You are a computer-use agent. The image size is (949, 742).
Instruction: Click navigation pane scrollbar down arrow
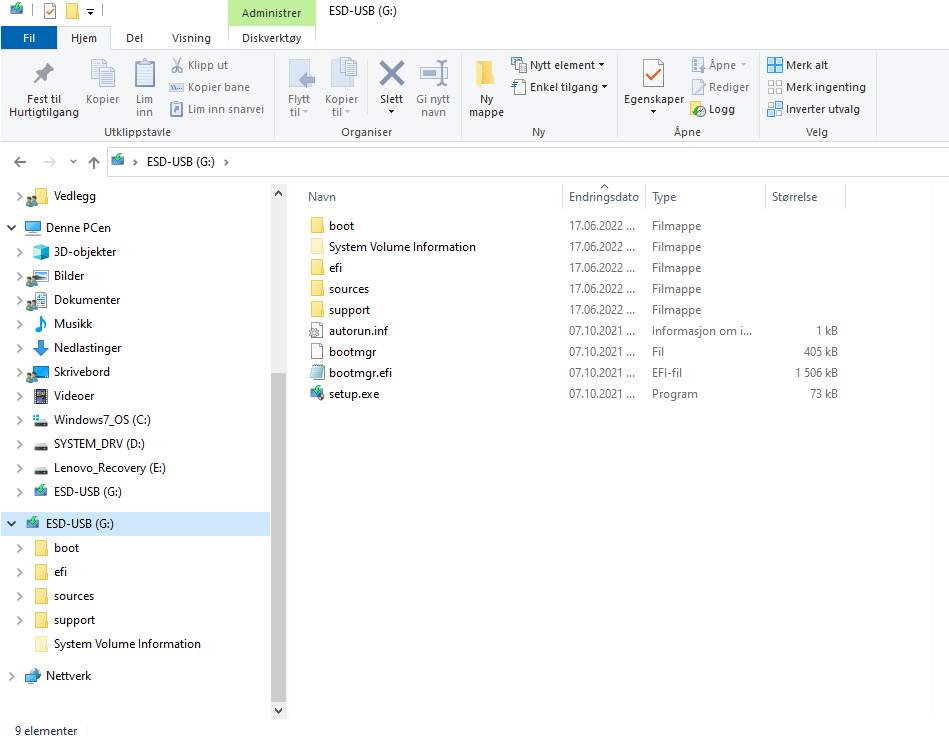(x=278, y=711)
